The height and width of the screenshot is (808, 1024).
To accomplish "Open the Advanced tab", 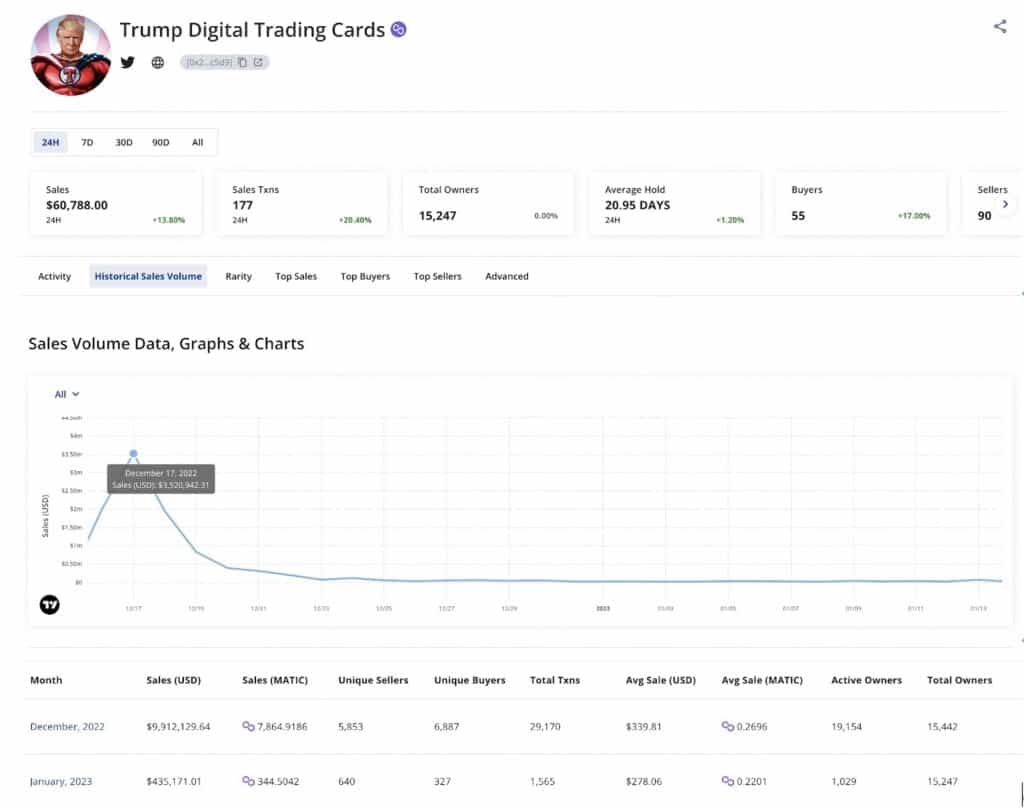I will pyautogui.click(x=507, y=276).
